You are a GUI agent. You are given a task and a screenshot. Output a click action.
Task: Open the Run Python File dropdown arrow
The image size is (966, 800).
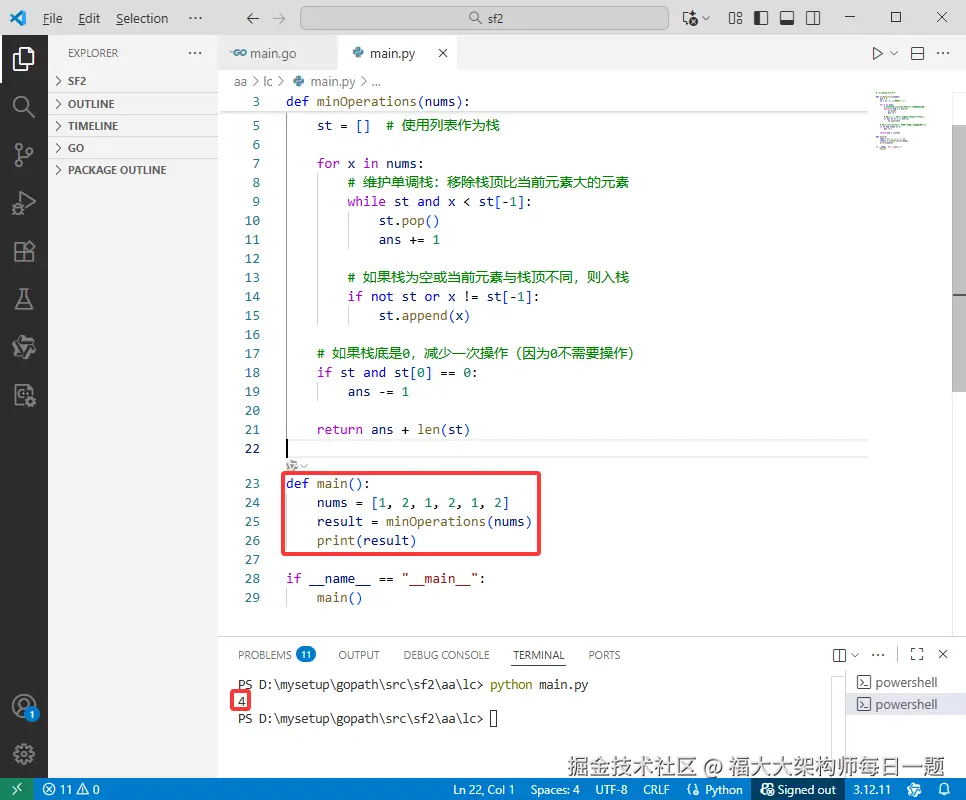pyautogui.click(x=894, y=54)
